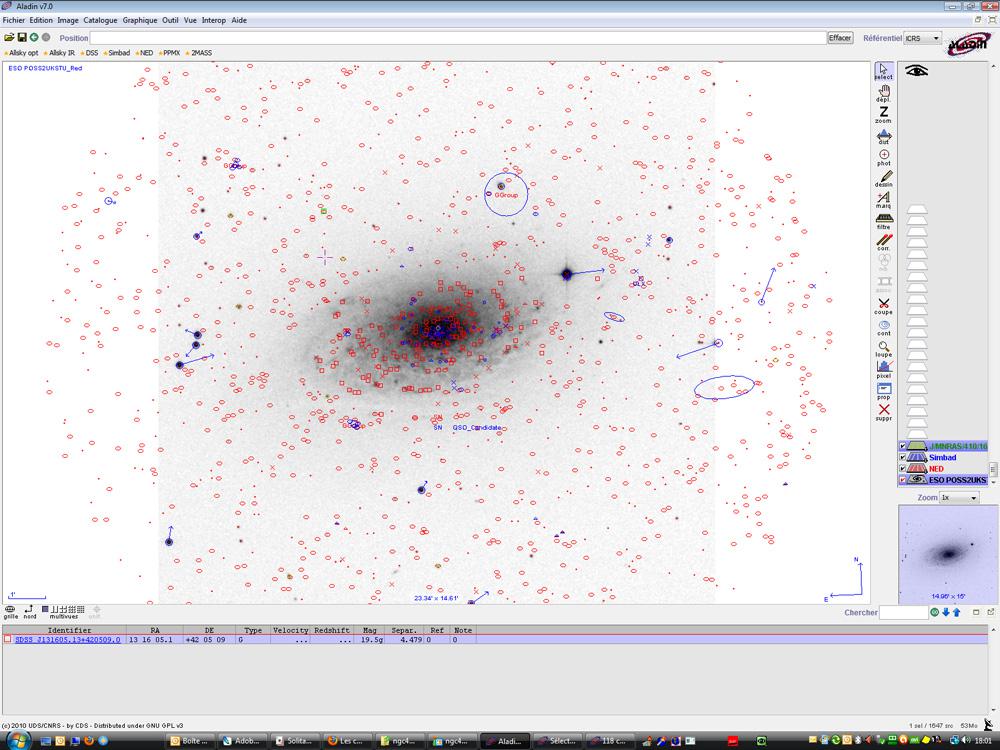Click the Chercher search field
1000x750 pixels.
[904, 612]
